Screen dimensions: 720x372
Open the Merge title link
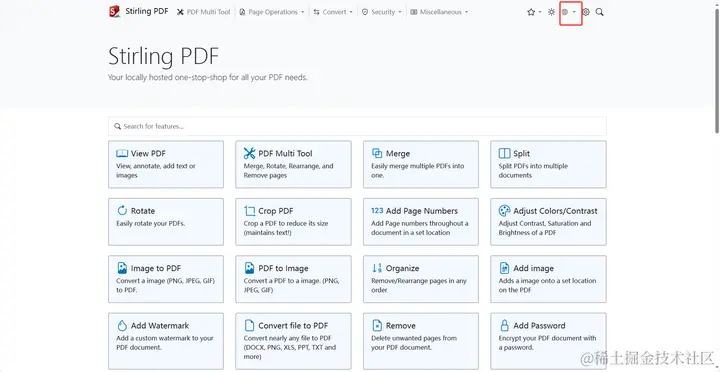coord(398,153)
